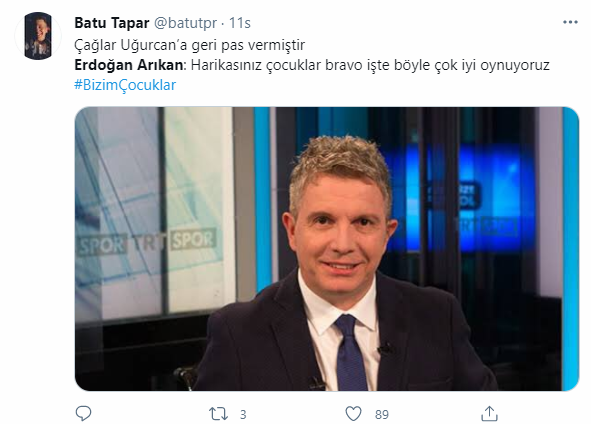This screenshot has height=424, width=591.
Task: Click the first line about Çağlar Uğurcan
Action: 189,45
